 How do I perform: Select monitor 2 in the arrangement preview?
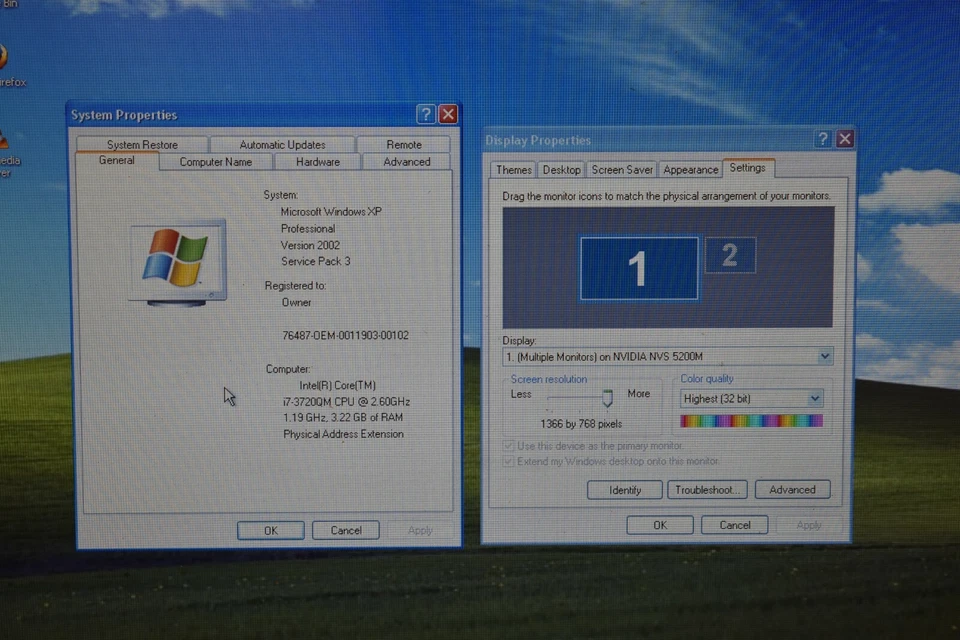point(730,255)
